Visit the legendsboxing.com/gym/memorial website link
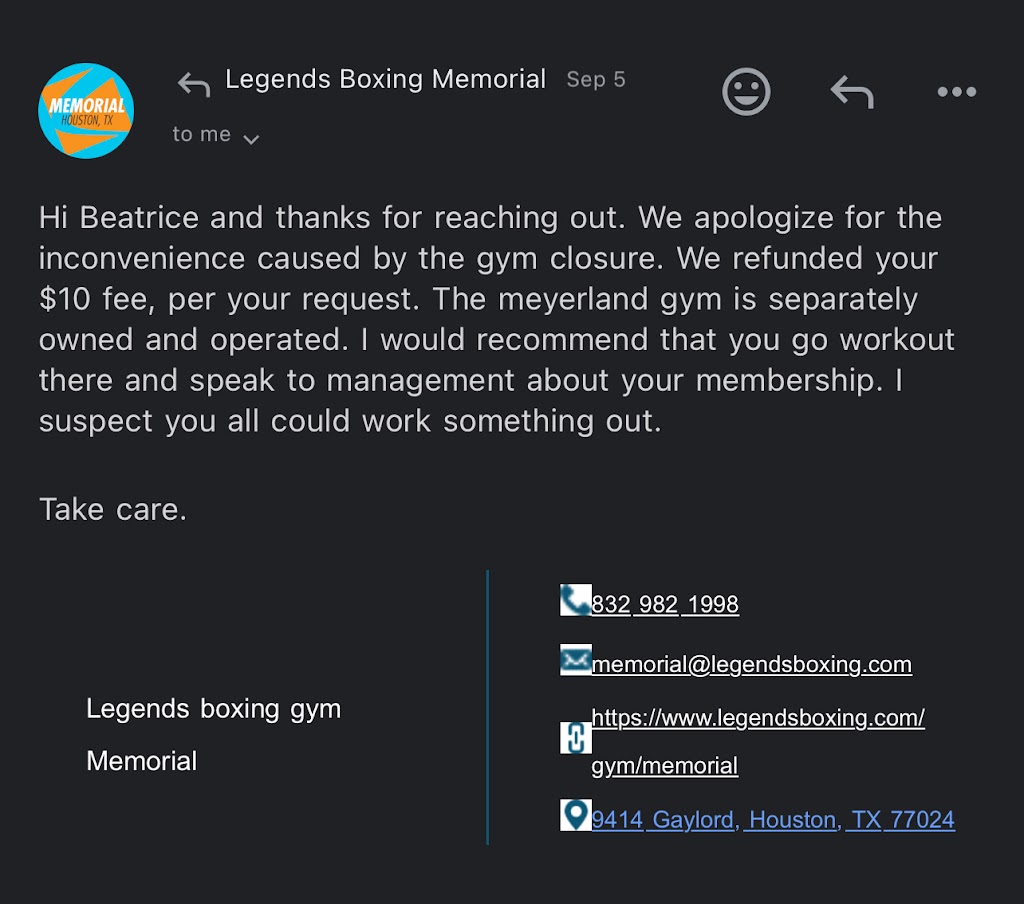Image resolution: width=1024 pixels, height=904 pixels. tap(757, 719)
